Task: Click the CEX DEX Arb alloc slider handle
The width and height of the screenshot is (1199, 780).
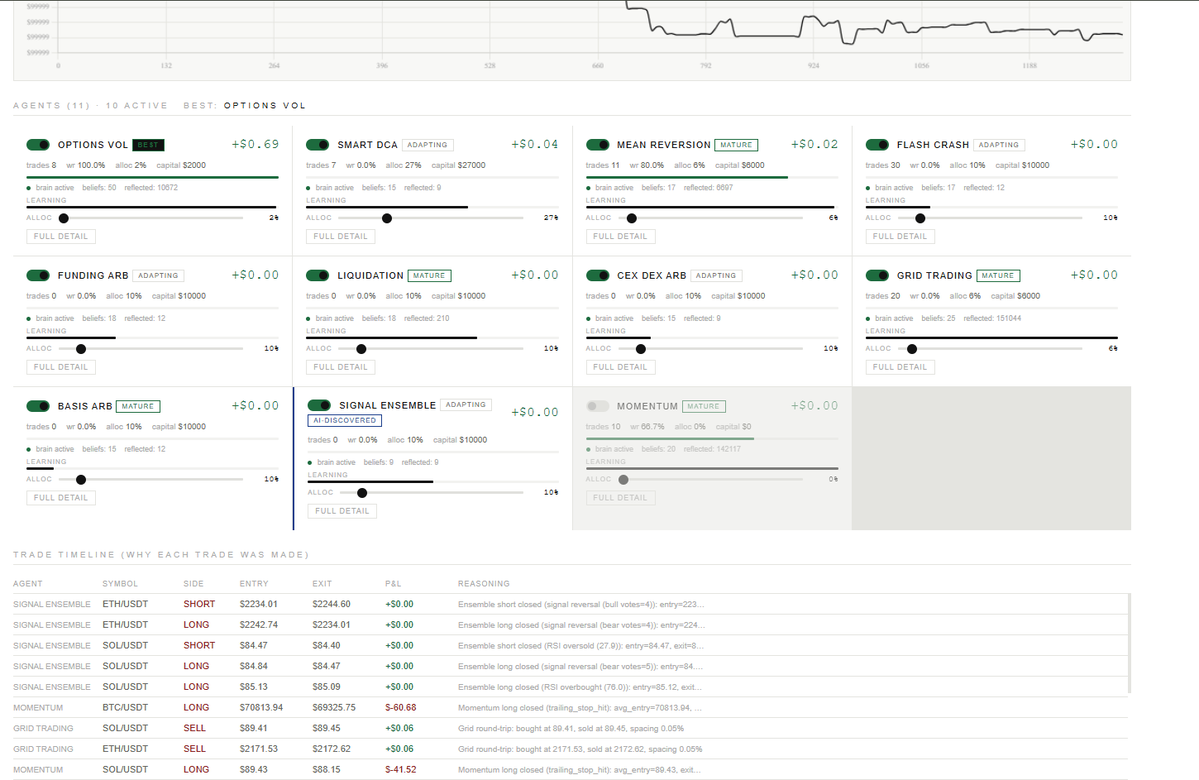Action: coord(641,349)
